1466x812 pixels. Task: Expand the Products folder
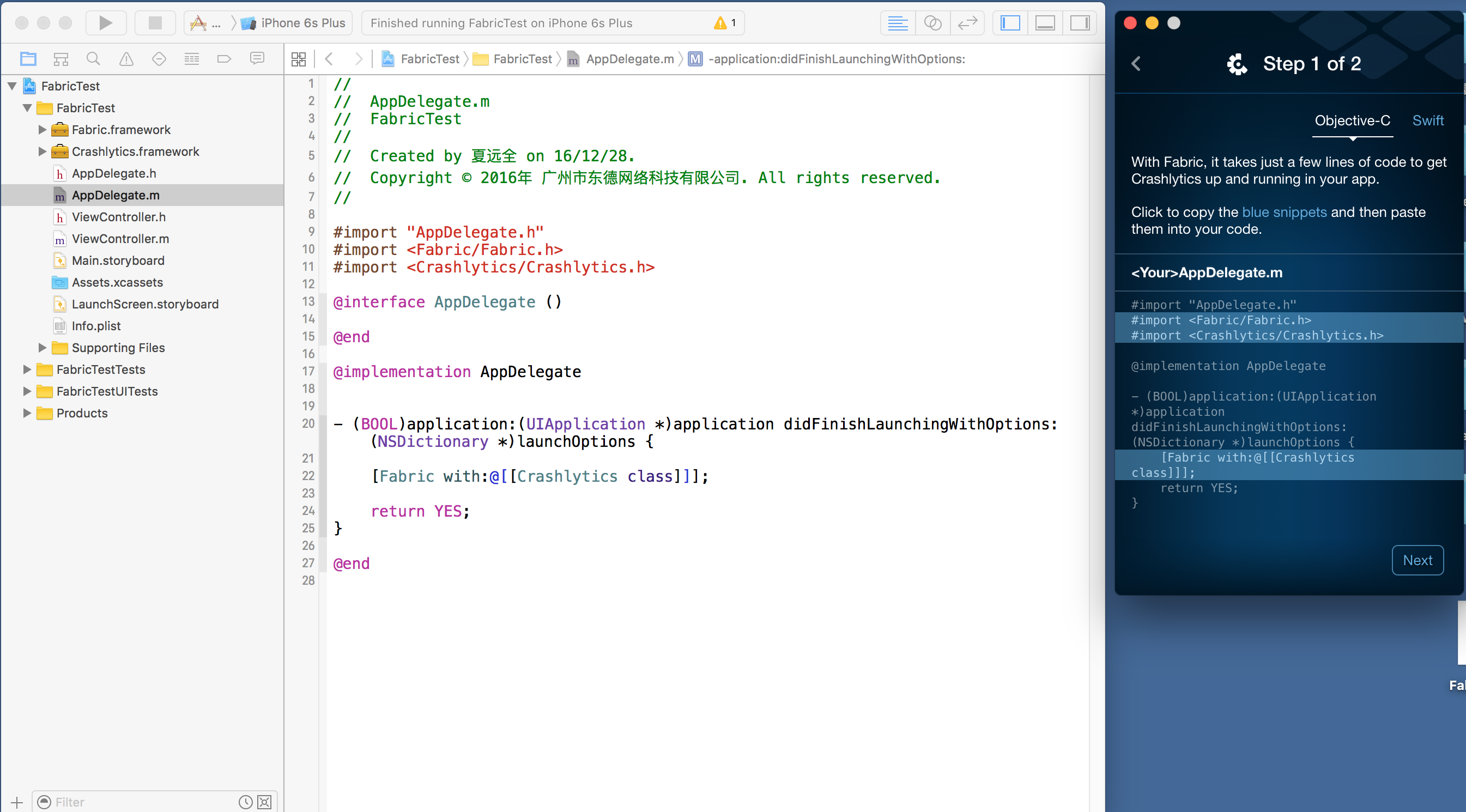point(27,413)
